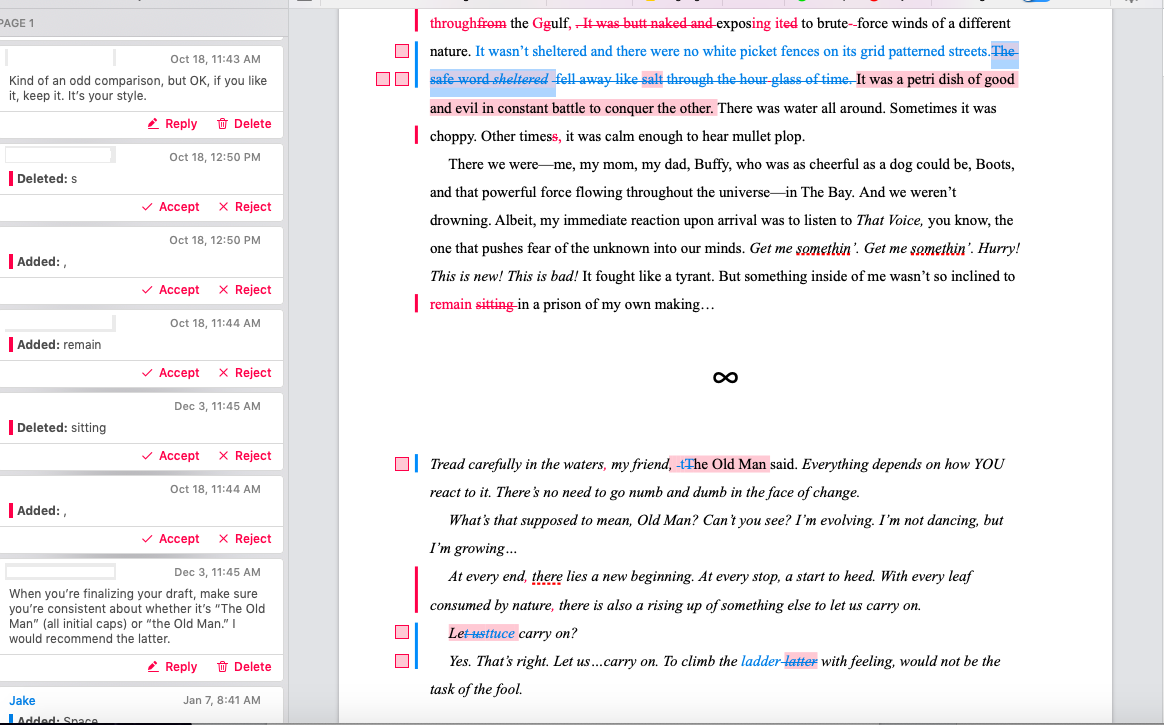Reject the 'Deleted: s' change
This screenshot has height=725, width=1164.
(x=245, y=207)
